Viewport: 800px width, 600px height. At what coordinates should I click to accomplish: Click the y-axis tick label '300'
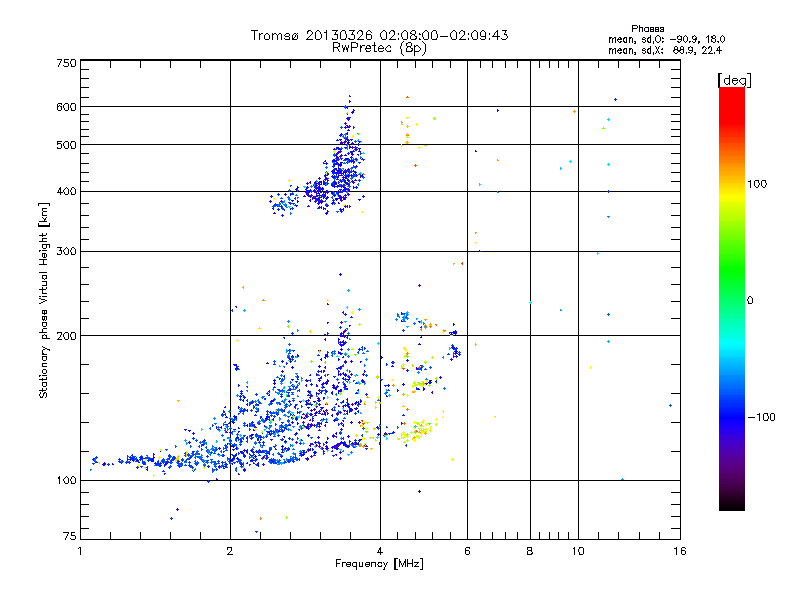coord(66,252)
